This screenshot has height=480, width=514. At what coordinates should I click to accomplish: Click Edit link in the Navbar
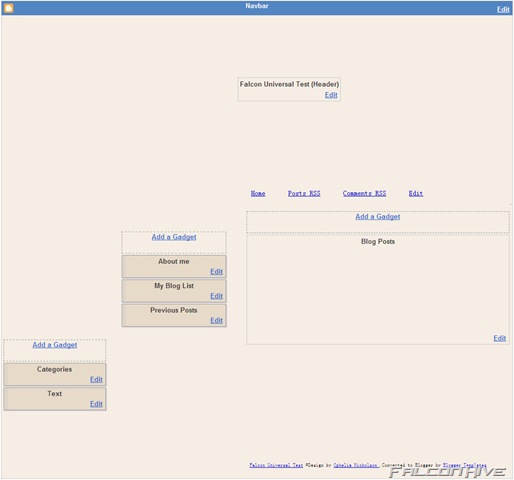503,9
